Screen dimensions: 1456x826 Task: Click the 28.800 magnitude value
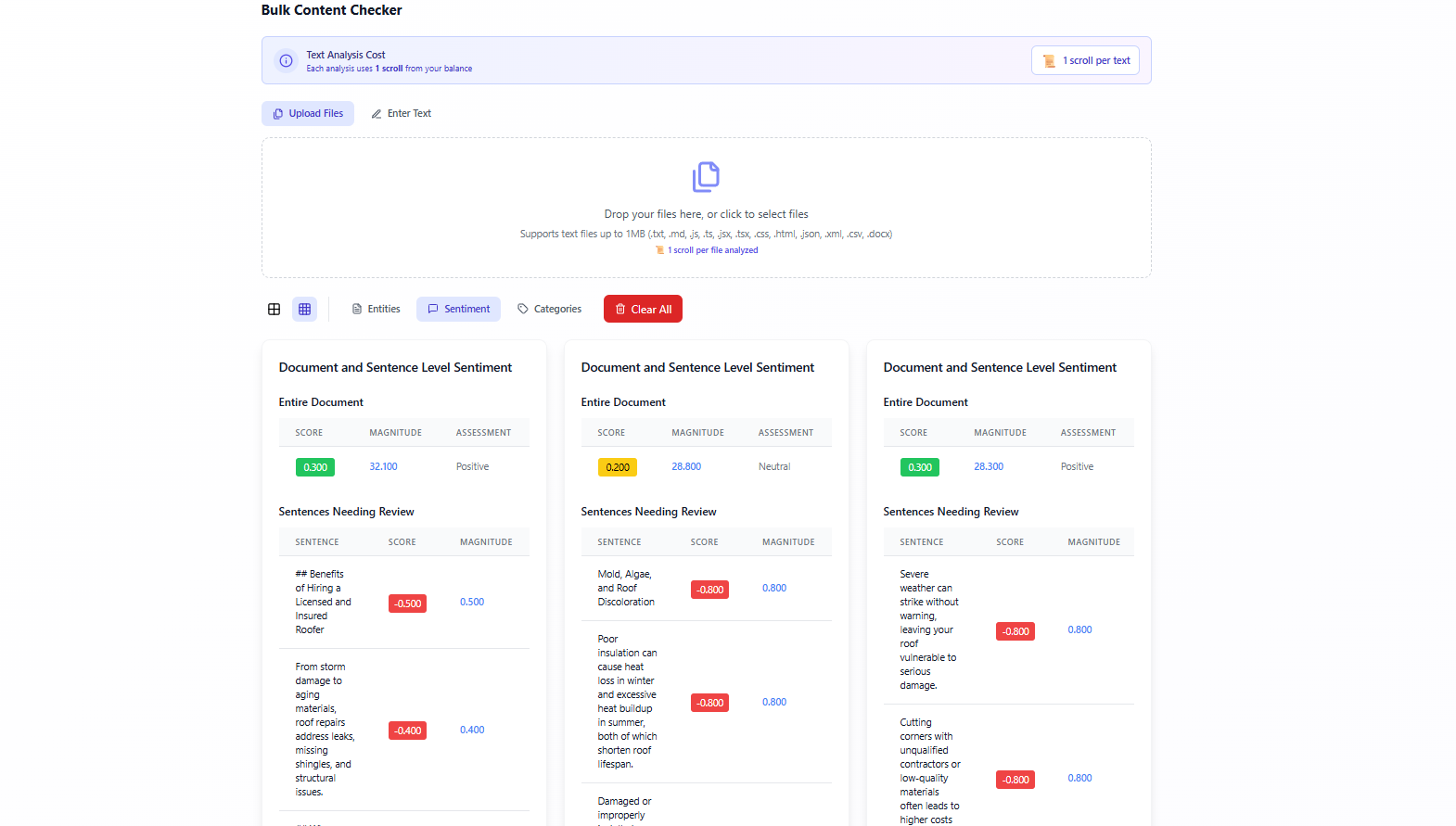686,467
